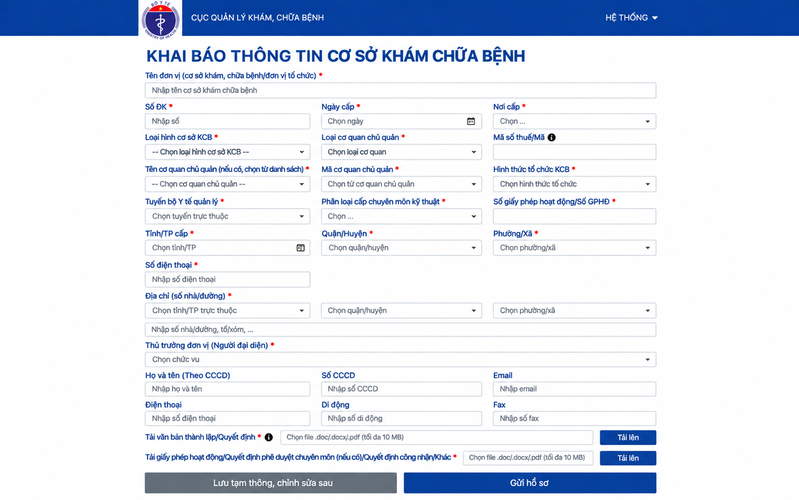
Task: Click Tải lên for văn bản thành lập
Action: 628,437
